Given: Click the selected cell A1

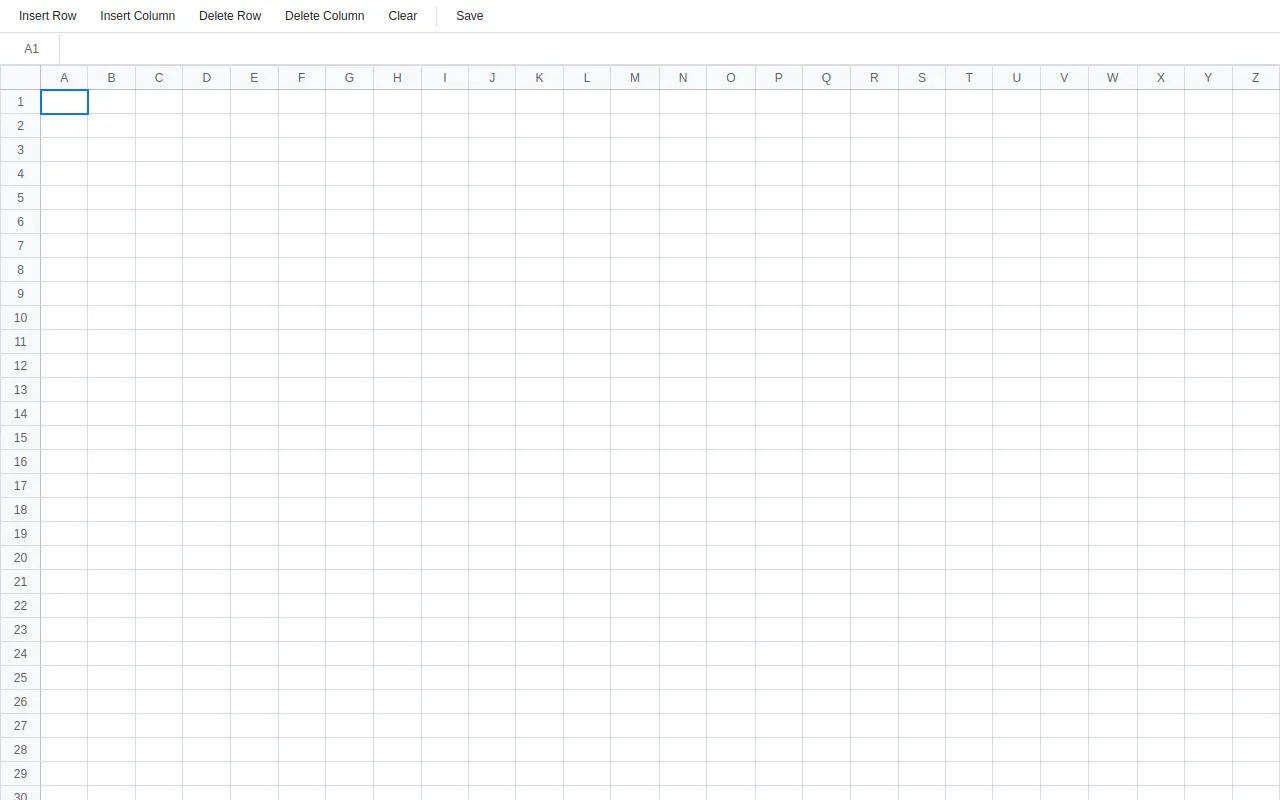Looking at the screenshot, I should click(64, 102).
